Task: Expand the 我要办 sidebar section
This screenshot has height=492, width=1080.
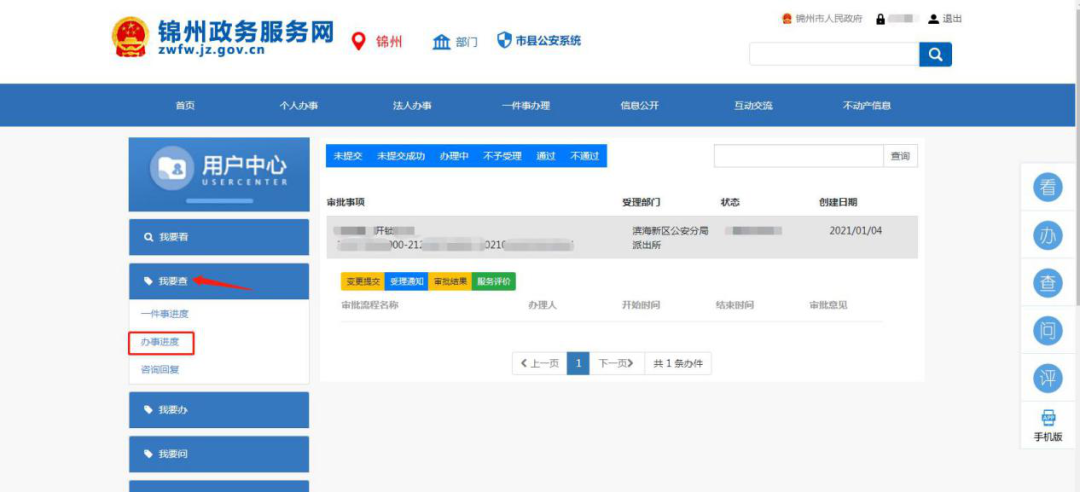Action: pos(219,410)
